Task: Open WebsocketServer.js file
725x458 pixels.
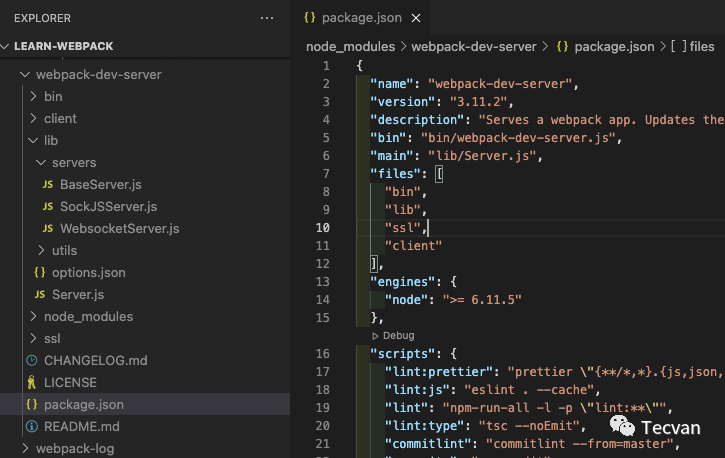Action: (x=120, y=229)
